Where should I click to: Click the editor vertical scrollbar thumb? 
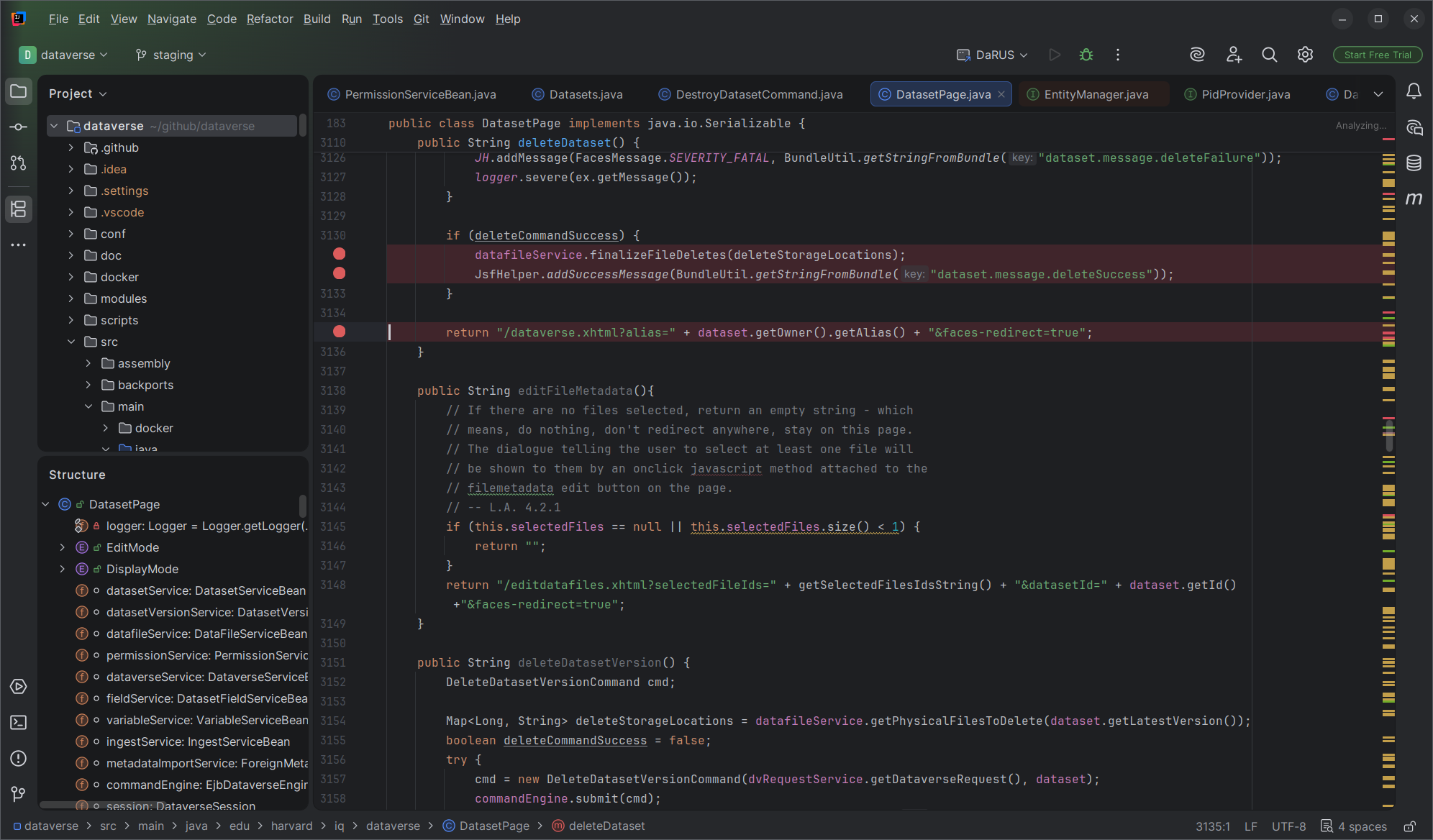(1389, 435)
